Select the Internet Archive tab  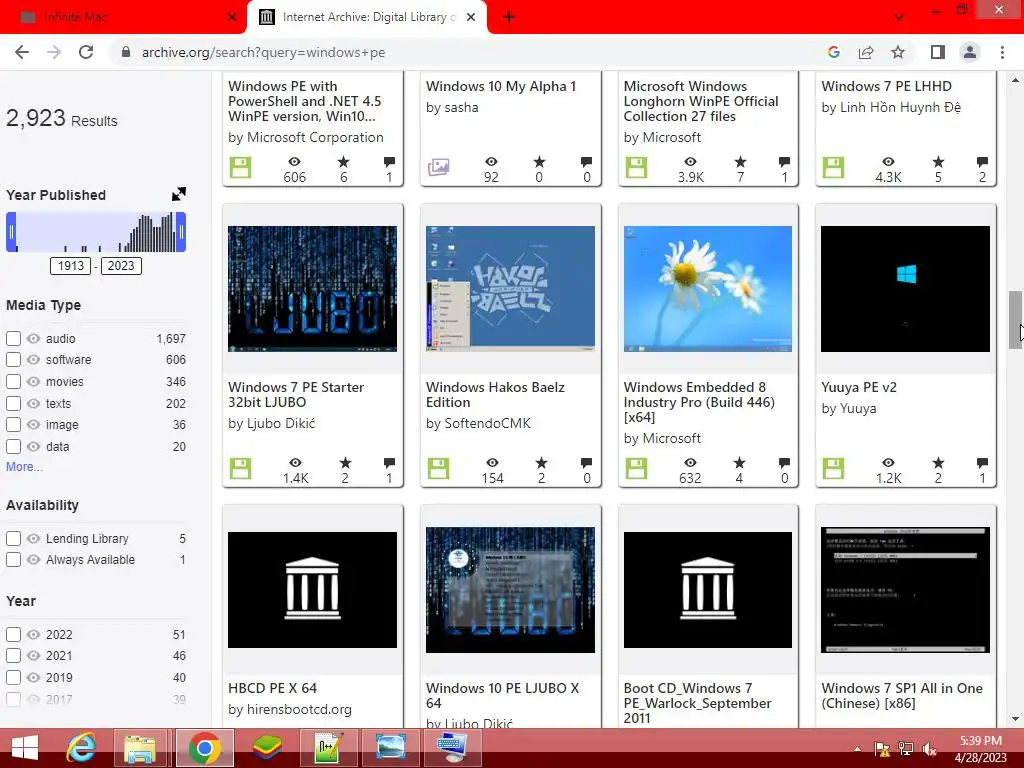(369, 17)
